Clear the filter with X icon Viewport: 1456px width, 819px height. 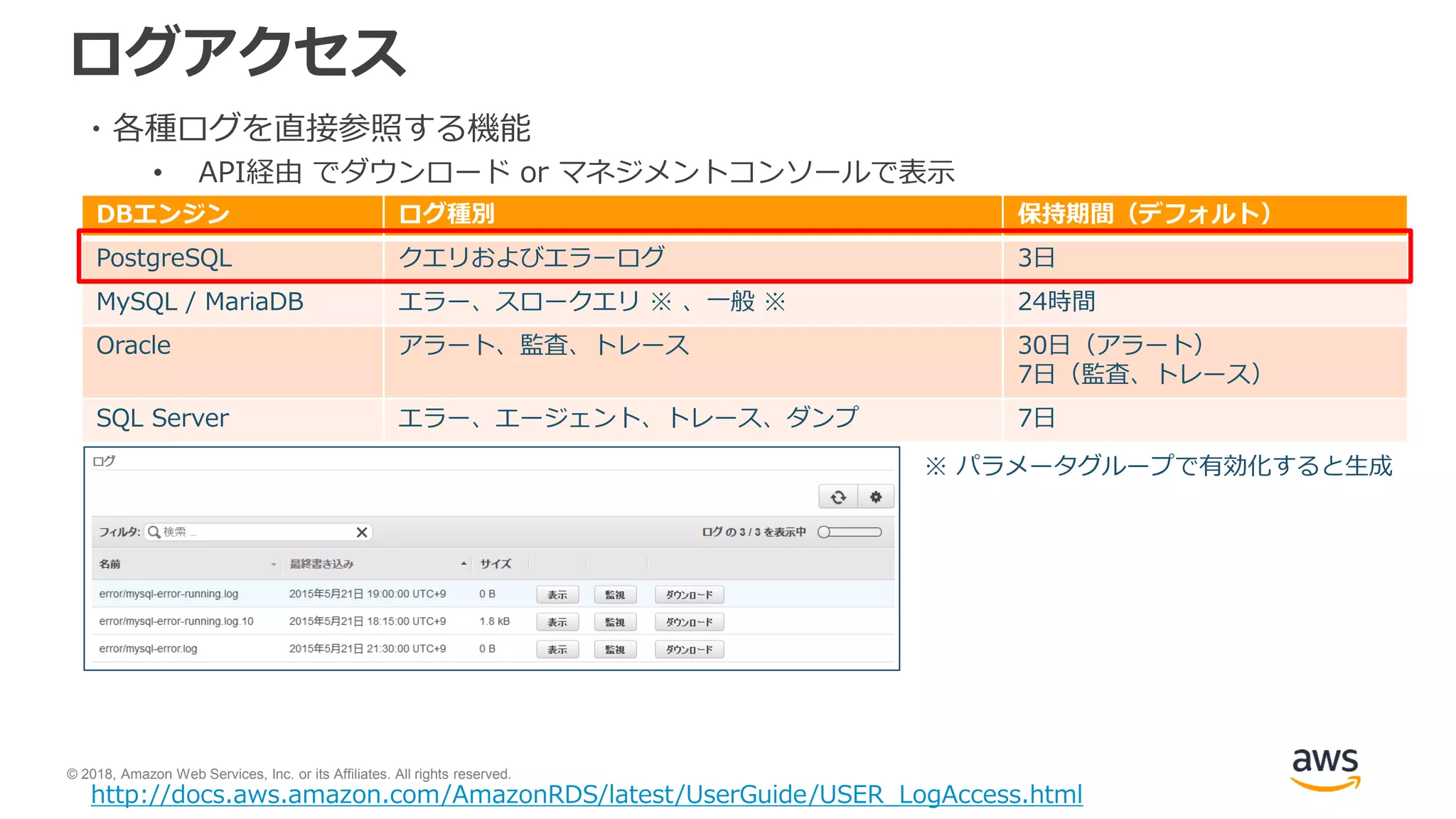(361, 532)
